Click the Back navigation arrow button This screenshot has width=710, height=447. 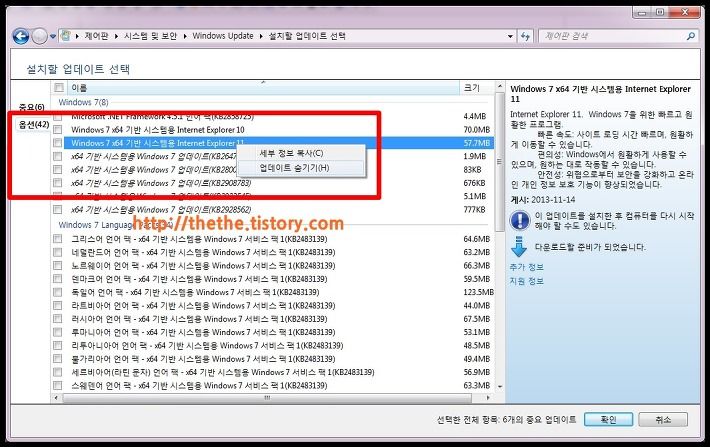tap(21, 36)
